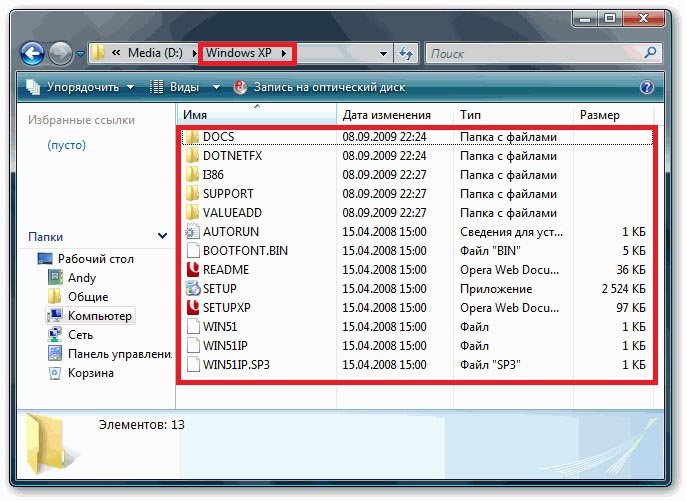Click the WIN51IP.SP3 file name

coord(236,365)
